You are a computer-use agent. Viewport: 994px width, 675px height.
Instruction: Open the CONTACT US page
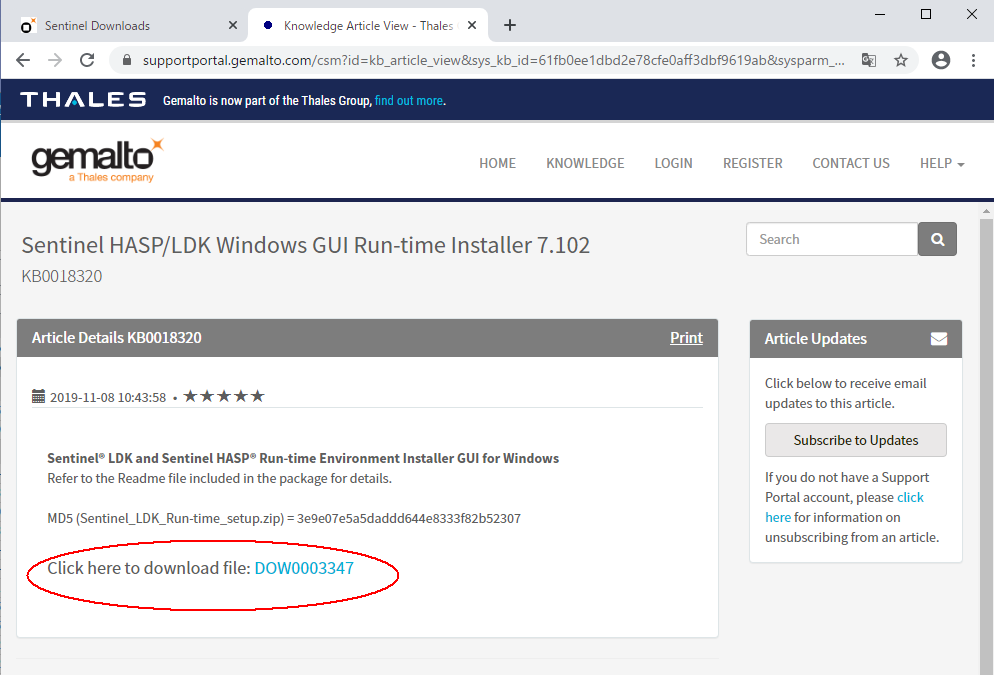tap(851, 163)
